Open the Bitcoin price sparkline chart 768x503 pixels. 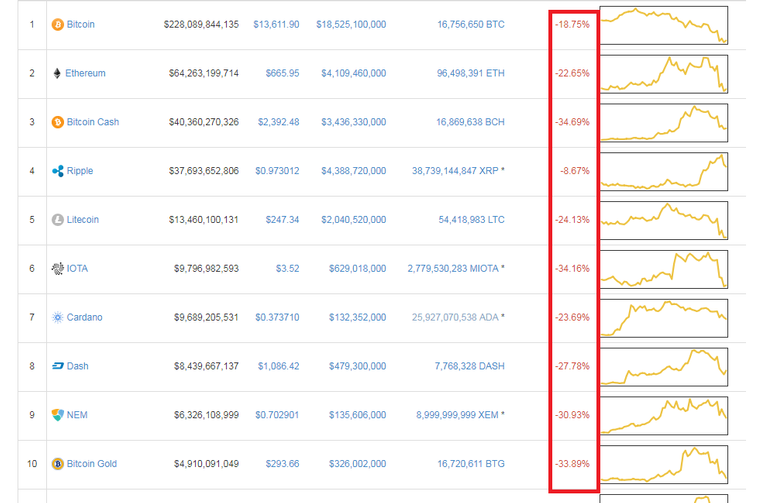[x=664, y=25]
